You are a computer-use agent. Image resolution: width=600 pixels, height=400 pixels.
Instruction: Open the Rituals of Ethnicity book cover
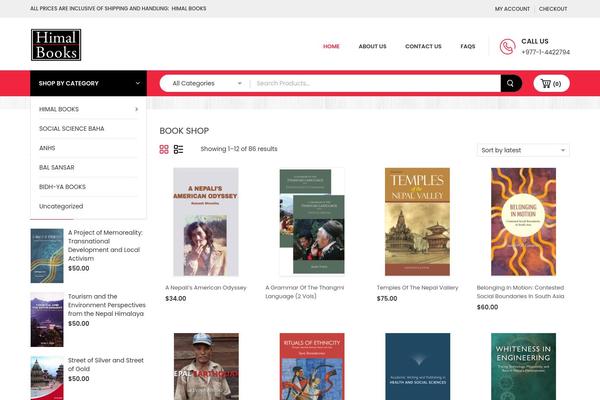click(x=312, y=366)
